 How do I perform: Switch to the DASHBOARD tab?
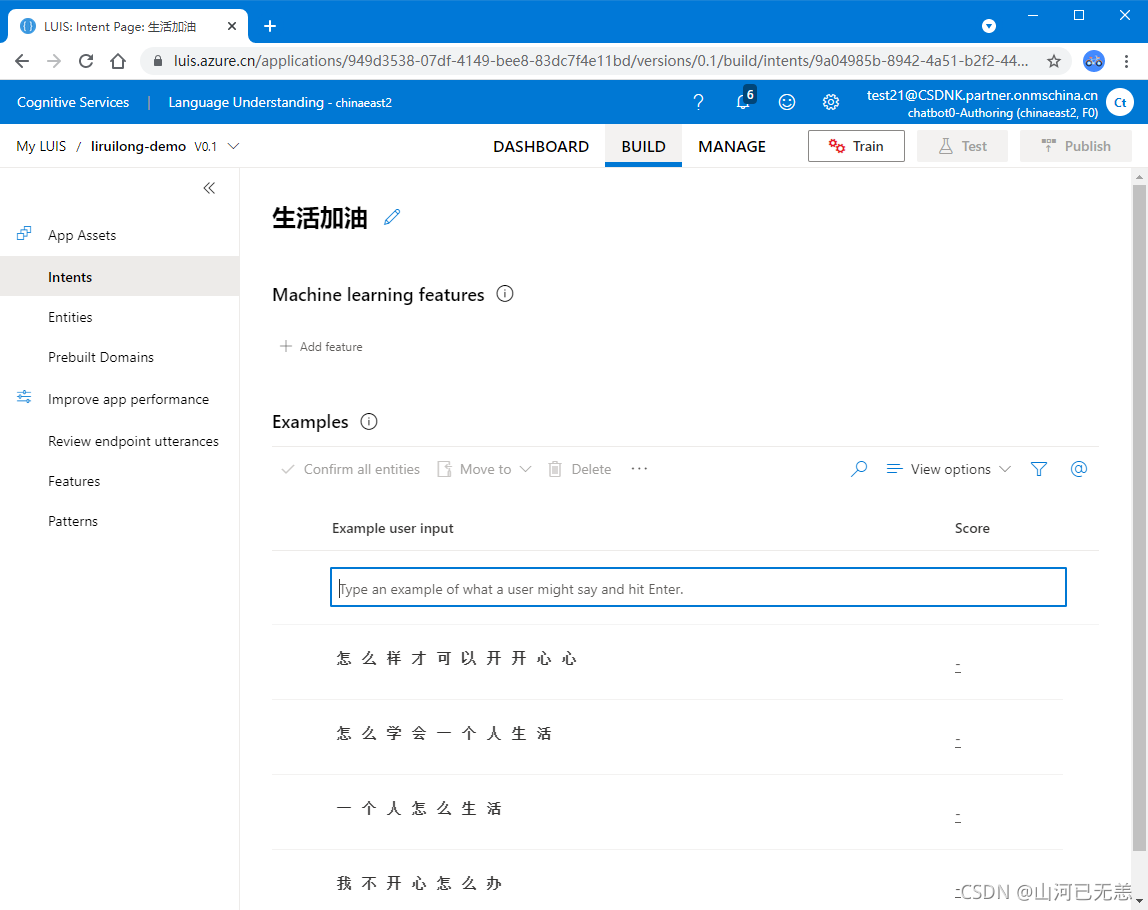[541, 146]
